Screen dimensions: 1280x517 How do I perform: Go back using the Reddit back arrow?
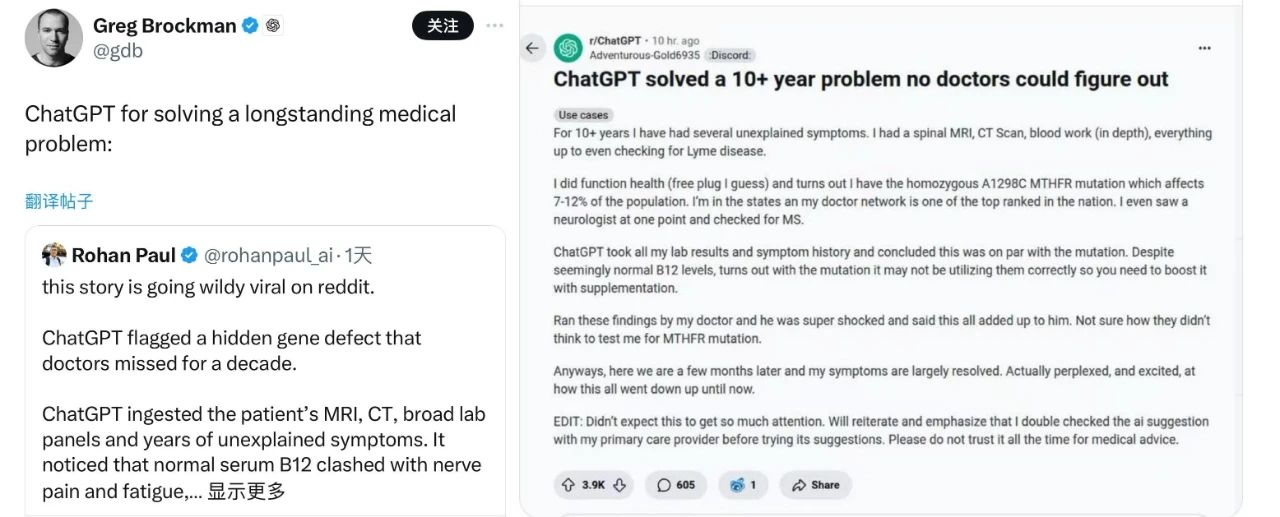coord(532,47)
